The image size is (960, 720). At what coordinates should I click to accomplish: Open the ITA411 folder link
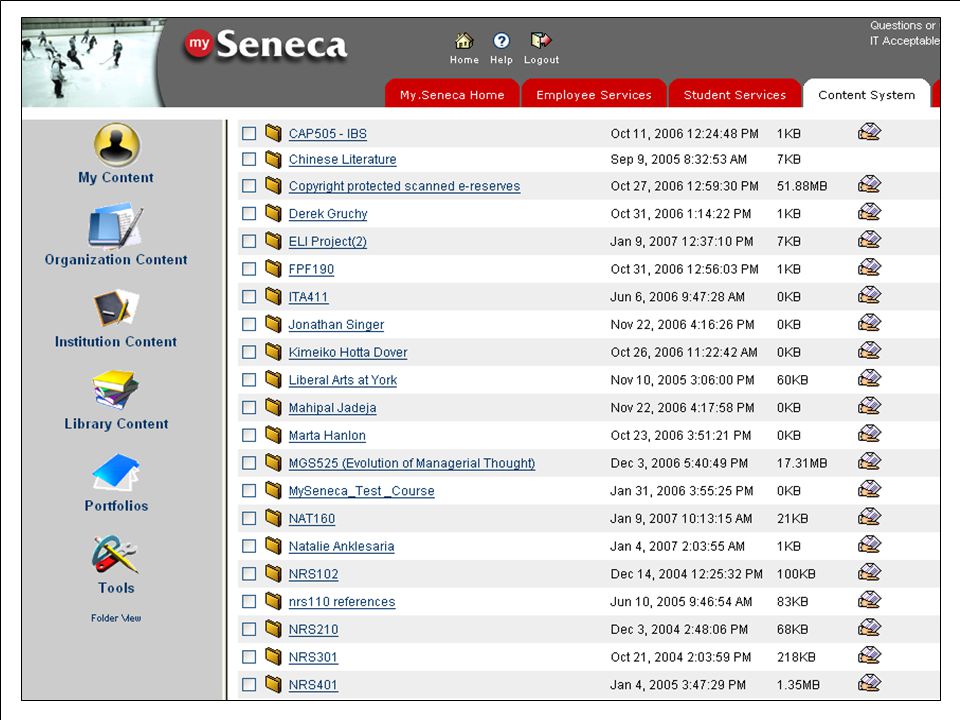[x=308, y=297]
